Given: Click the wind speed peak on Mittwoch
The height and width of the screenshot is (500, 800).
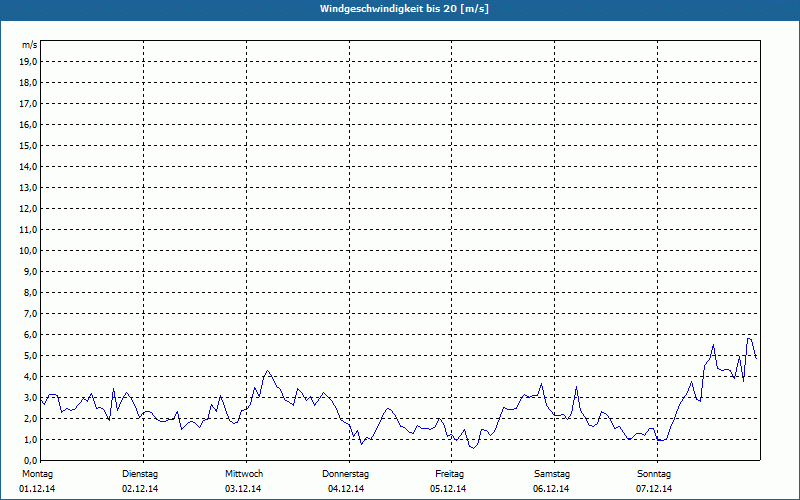Looking at the screenshot, I should (267, 371).
